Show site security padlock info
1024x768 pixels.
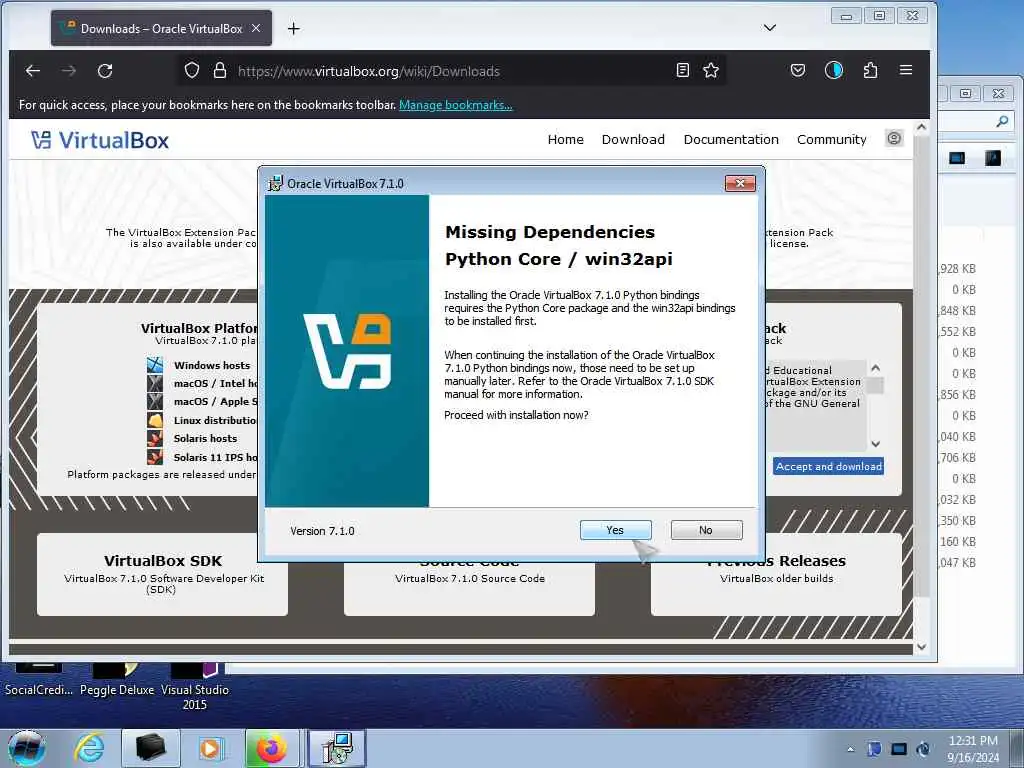[x=220, y=71]
